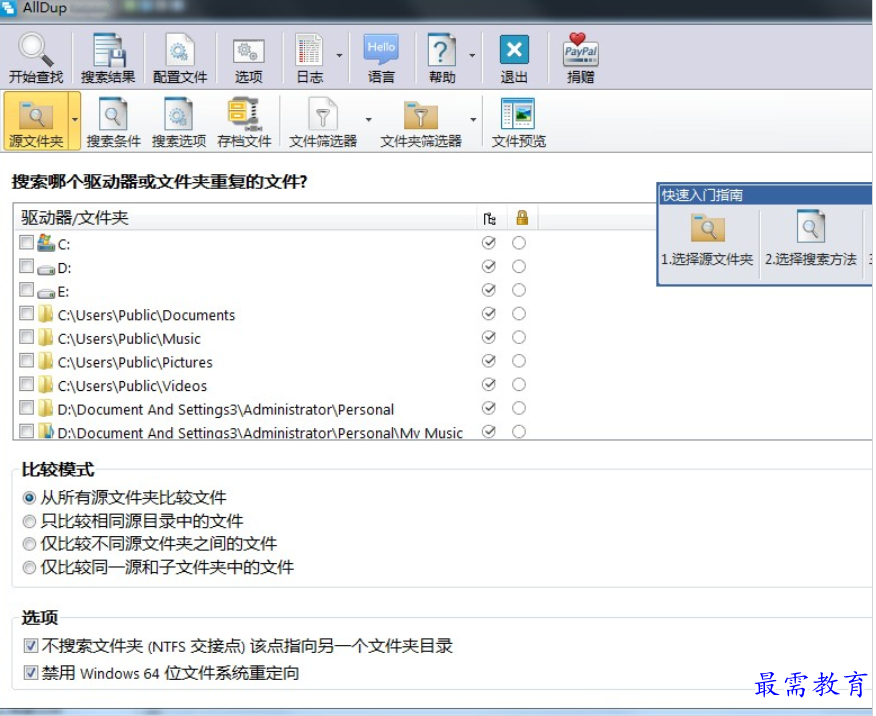Toggle the lock circle for E: row
The height and width of the screenshot is (716, 876).
click(519, 290)
